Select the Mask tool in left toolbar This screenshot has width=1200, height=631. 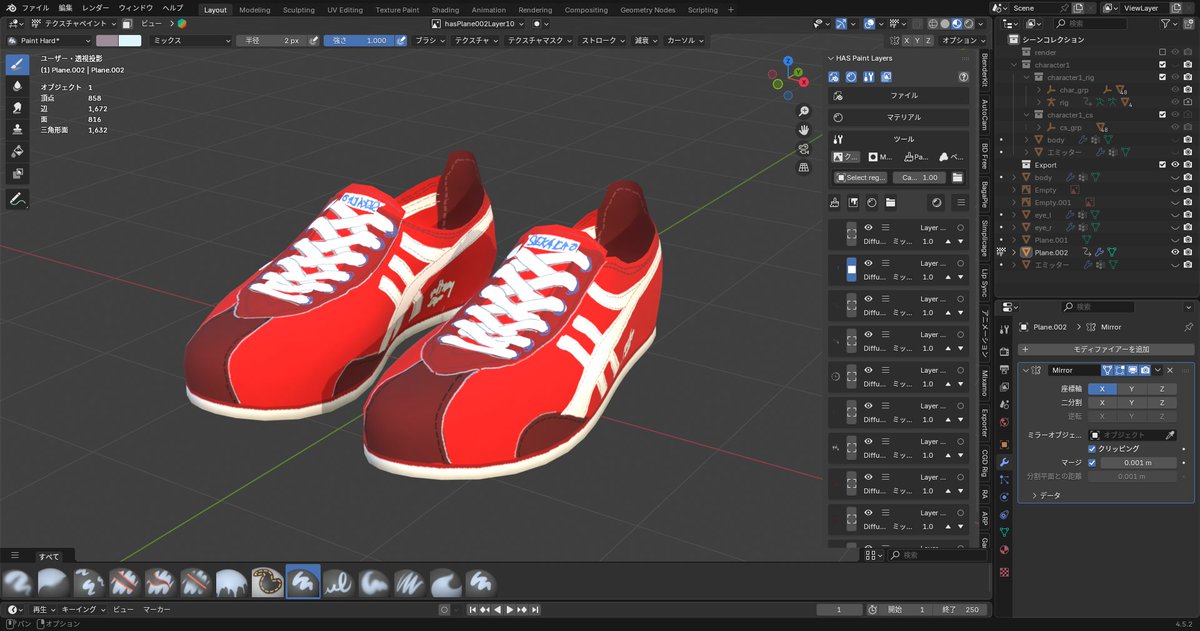coord(17,174)
